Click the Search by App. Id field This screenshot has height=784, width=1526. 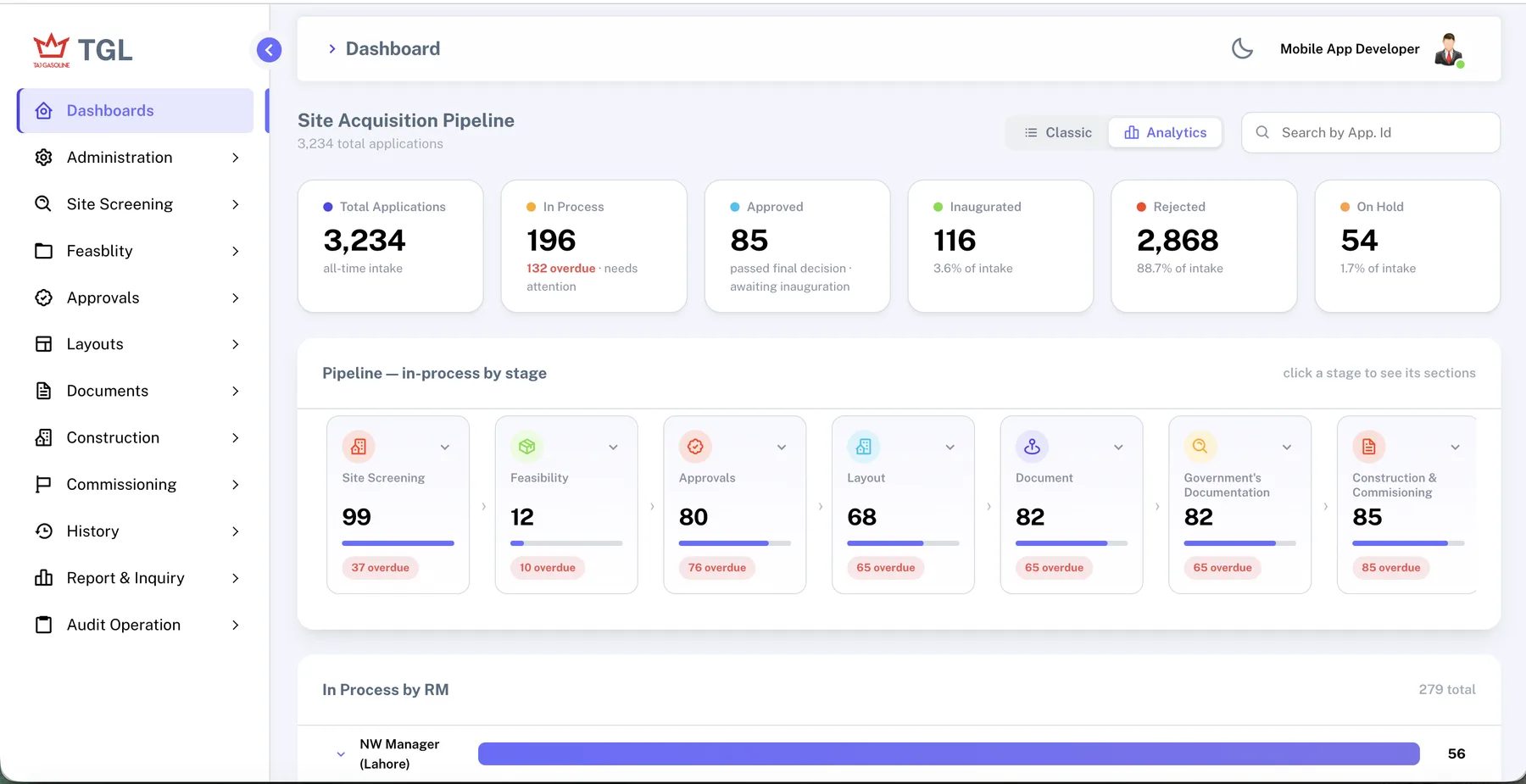[x=1371, y=133]
